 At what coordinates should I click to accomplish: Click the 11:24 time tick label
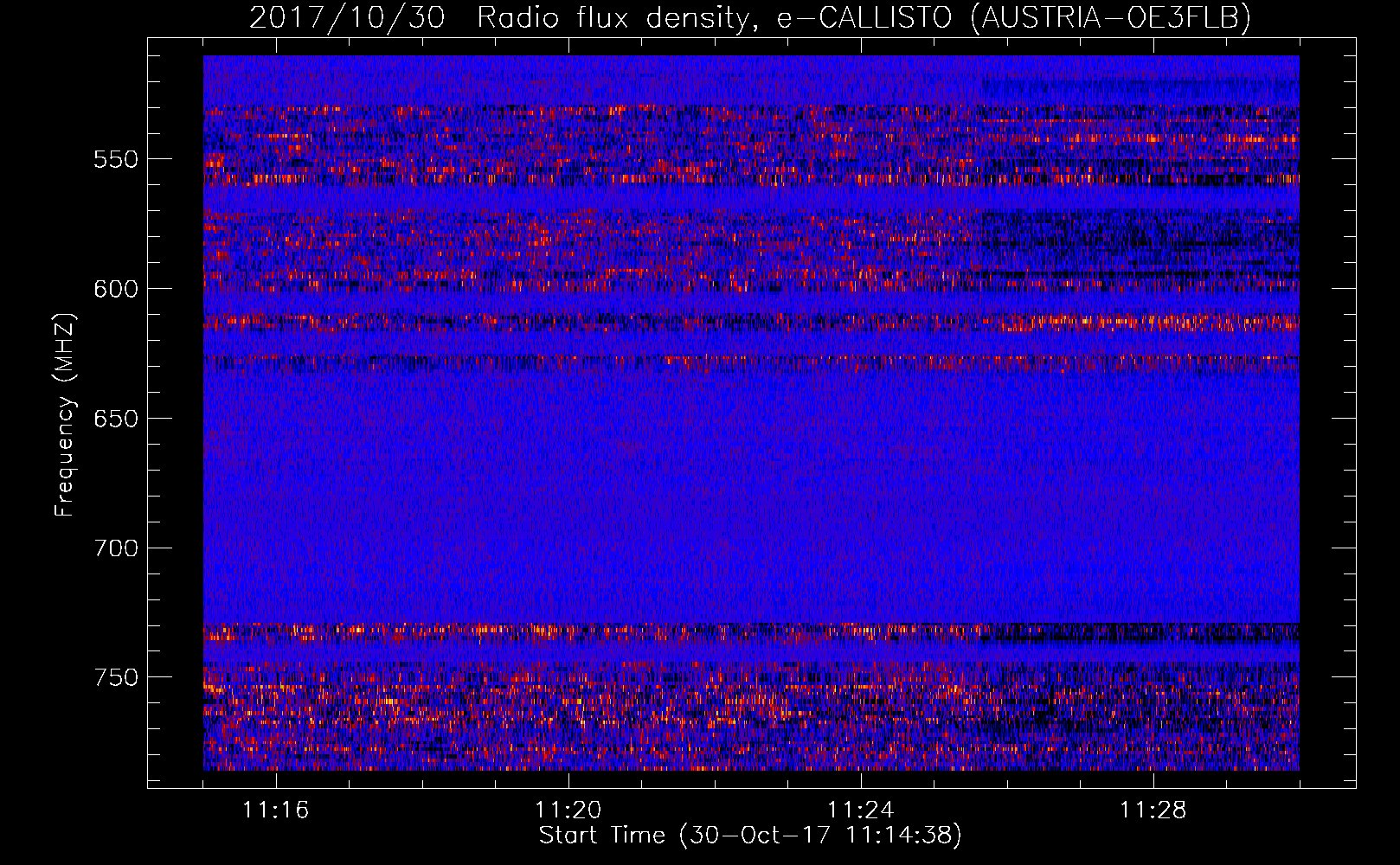click(861, 811)
